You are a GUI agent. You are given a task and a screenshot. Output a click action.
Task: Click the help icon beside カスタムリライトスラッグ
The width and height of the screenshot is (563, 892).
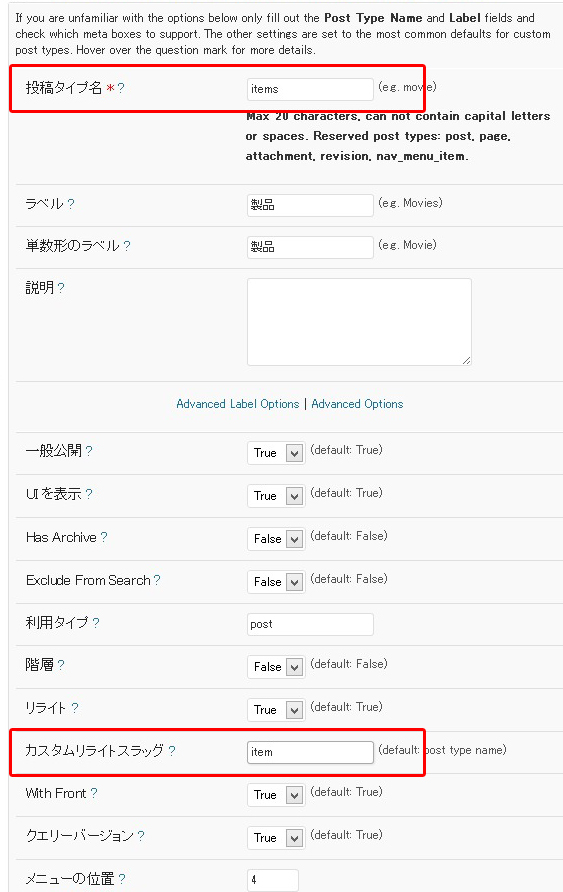pyautogui.click(x=172, y=751)
